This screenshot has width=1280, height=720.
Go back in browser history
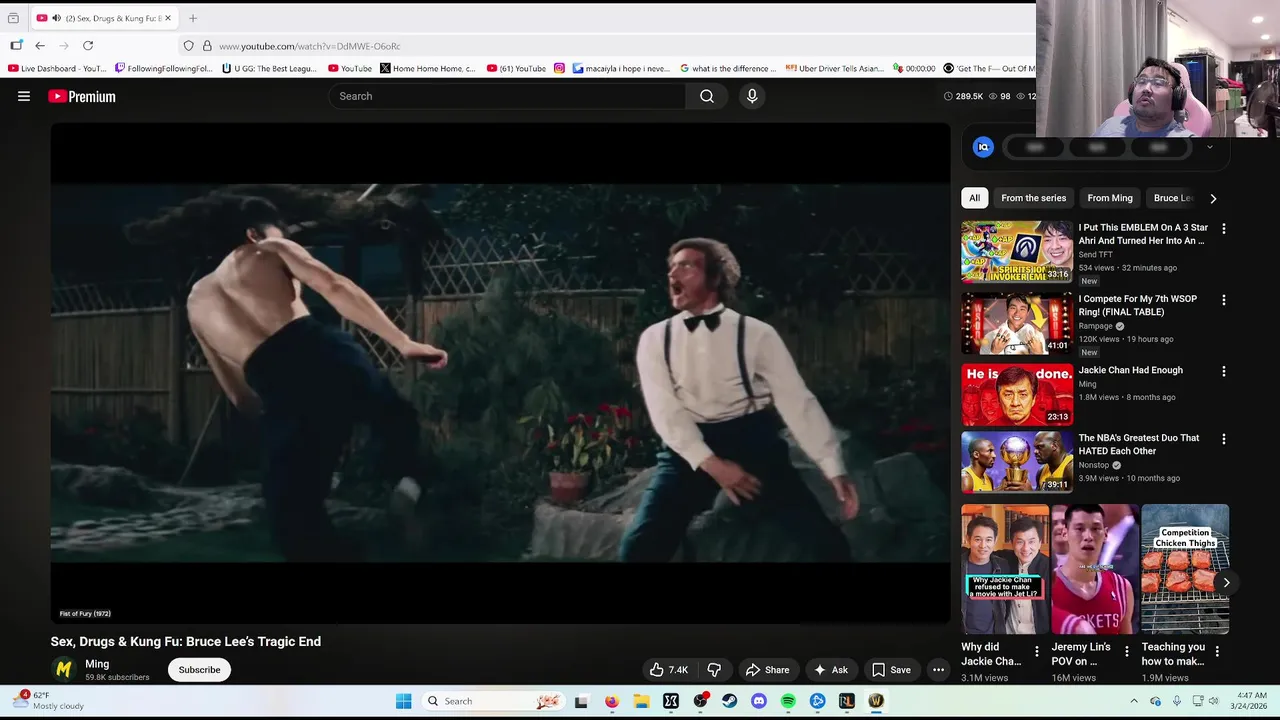[40, 46]
